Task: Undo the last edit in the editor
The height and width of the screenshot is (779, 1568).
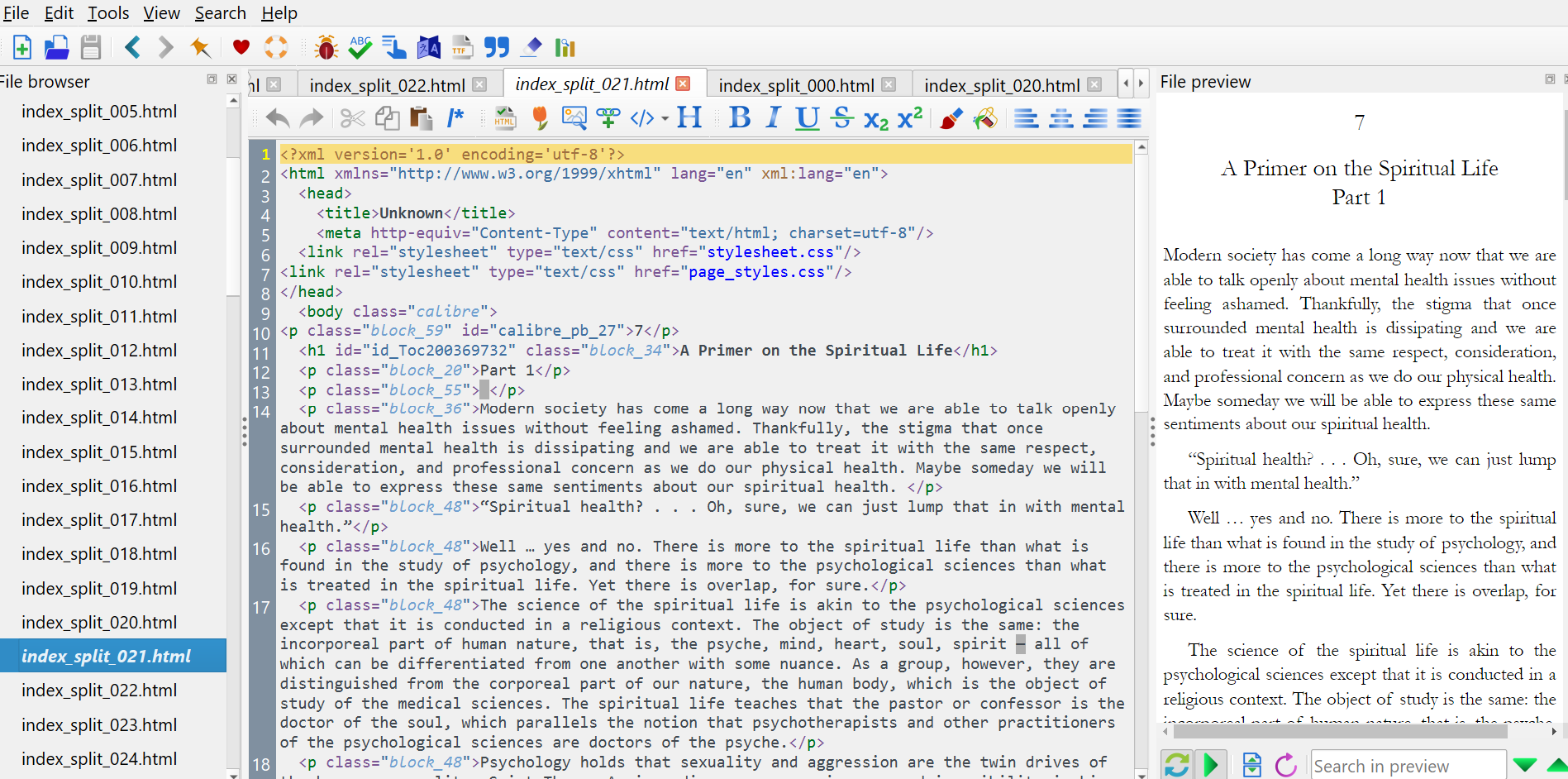Action: click(x=278, y=118)
